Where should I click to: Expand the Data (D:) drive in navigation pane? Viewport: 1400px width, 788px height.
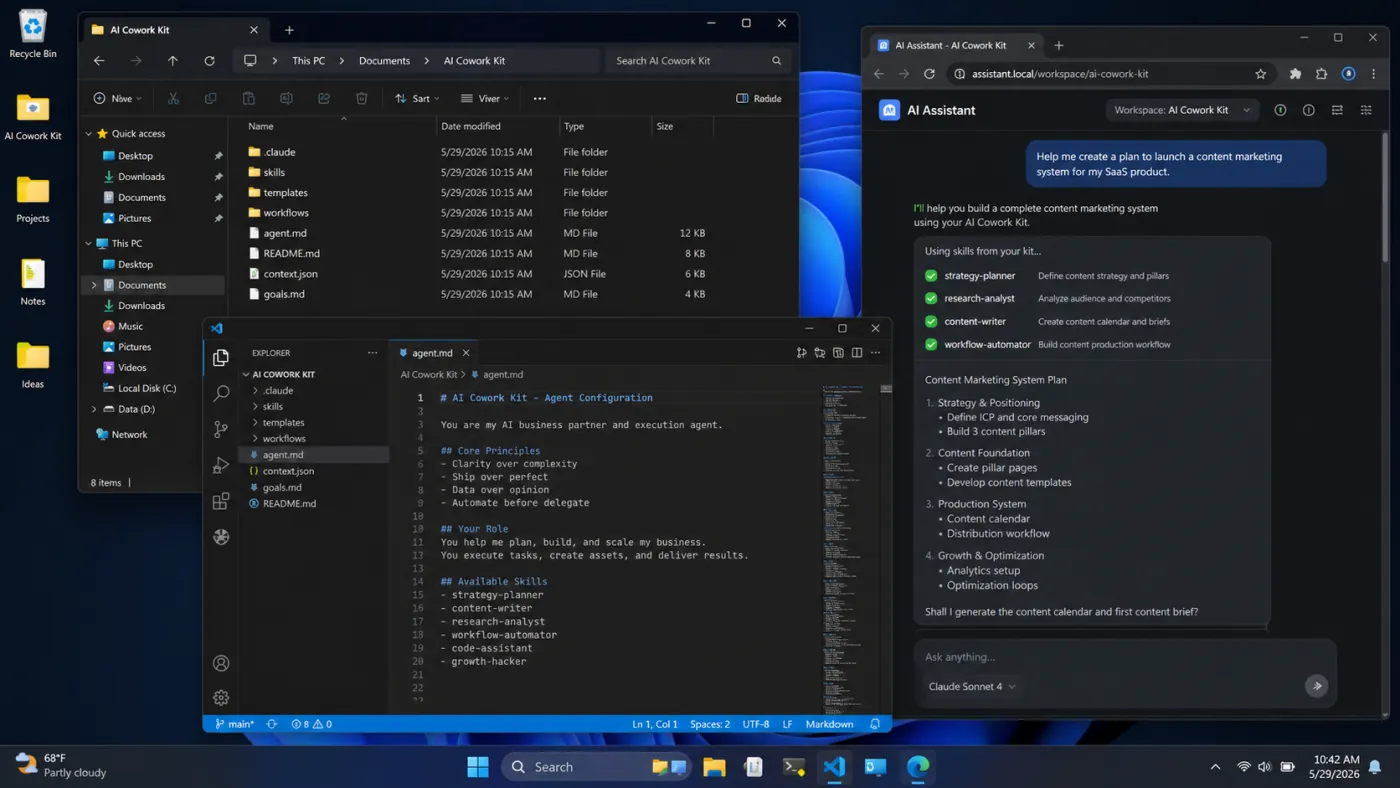[95, 409]
